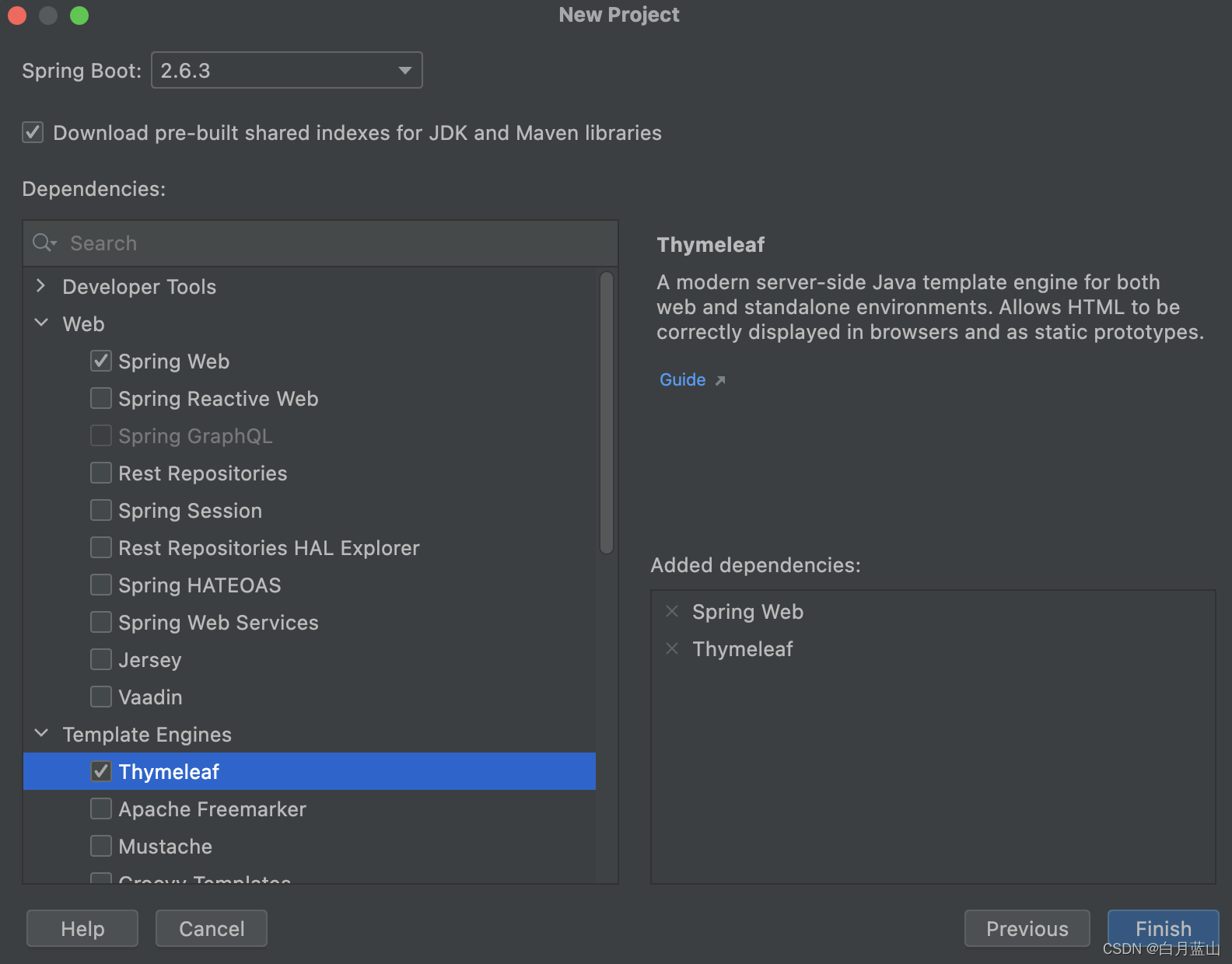Select the Template Engines tree label
Screen dimensions: 1232x964
coord(147,735)
